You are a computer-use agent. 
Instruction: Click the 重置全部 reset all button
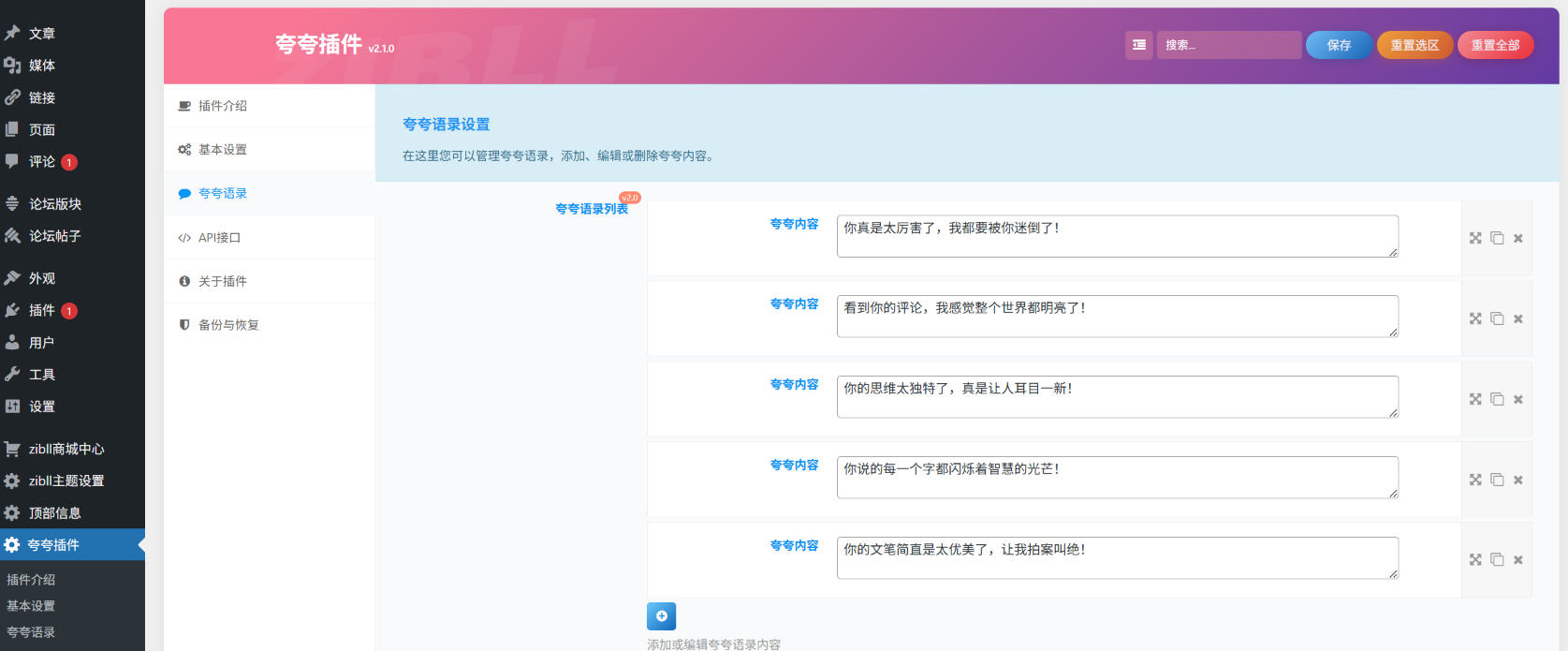pyautogui.click(x=1495, y=45)
